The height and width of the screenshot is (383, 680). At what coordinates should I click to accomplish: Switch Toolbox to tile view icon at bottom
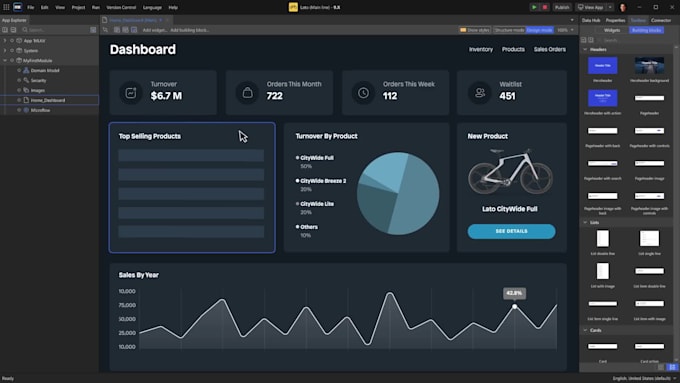pos(672,367)
